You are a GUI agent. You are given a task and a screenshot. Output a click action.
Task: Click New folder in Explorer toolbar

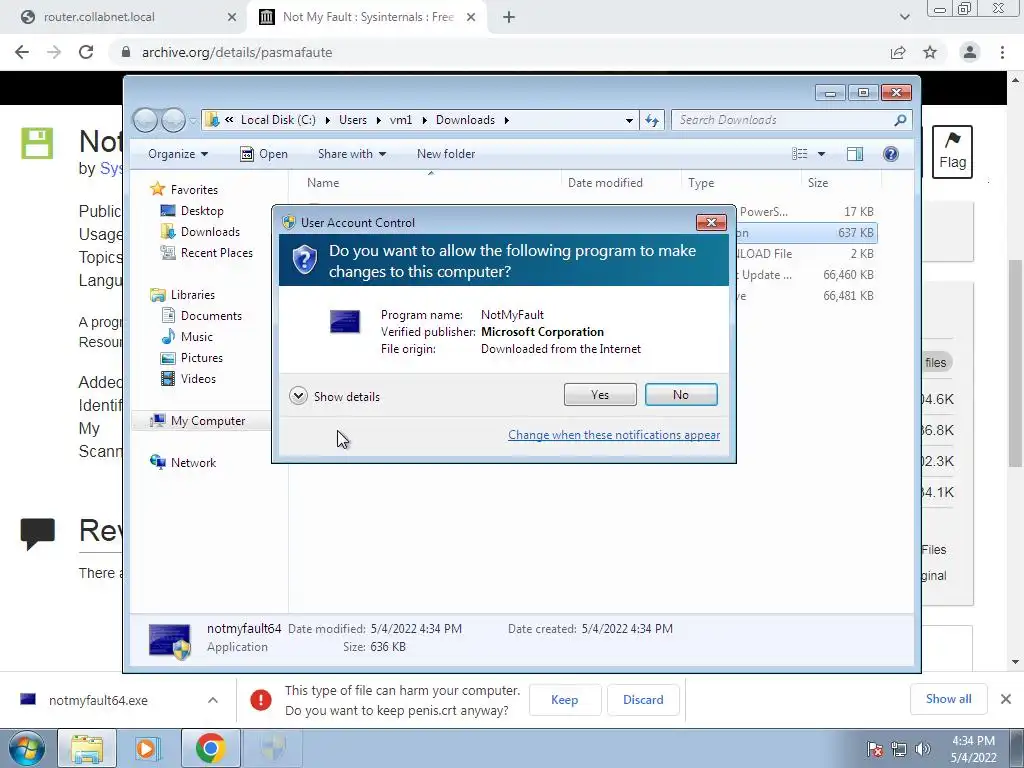446,154
